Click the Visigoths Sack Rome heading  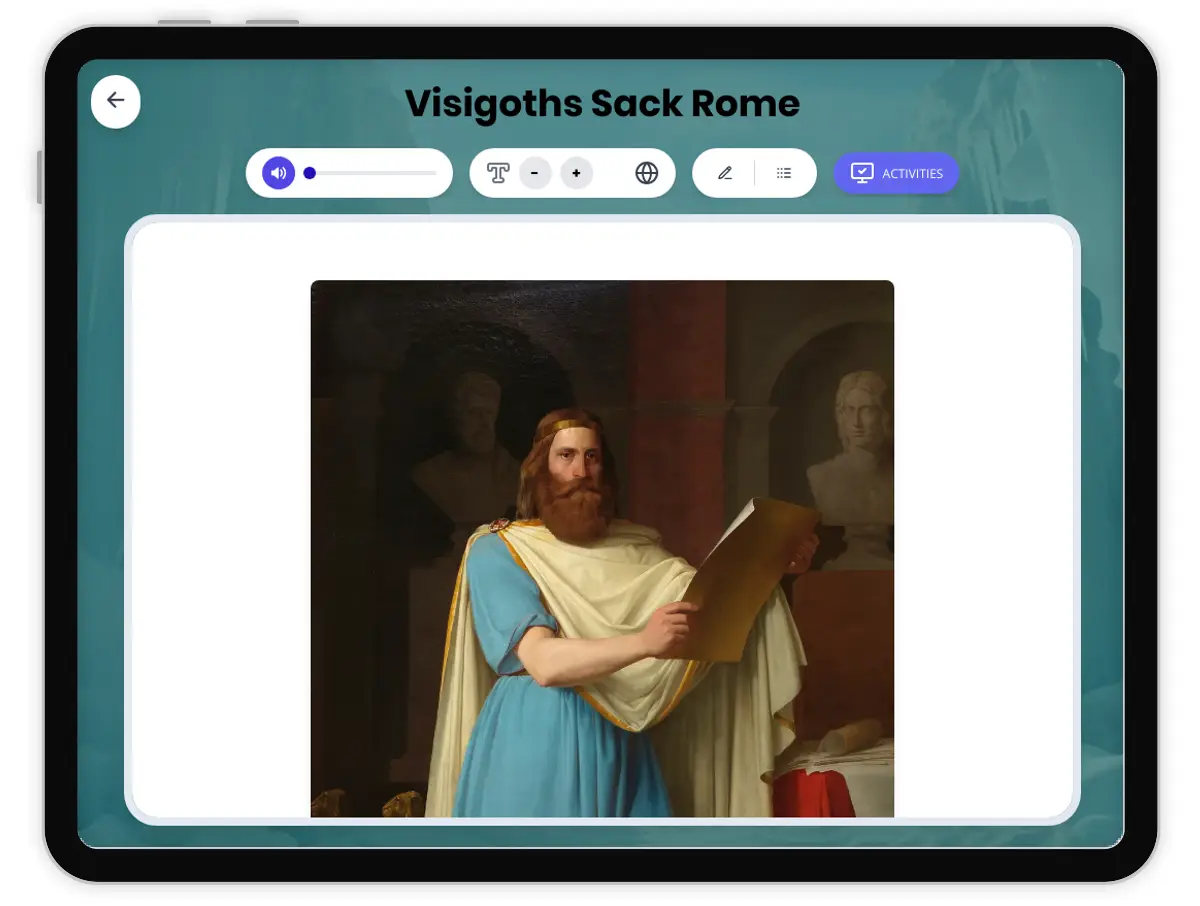[602, 103]
